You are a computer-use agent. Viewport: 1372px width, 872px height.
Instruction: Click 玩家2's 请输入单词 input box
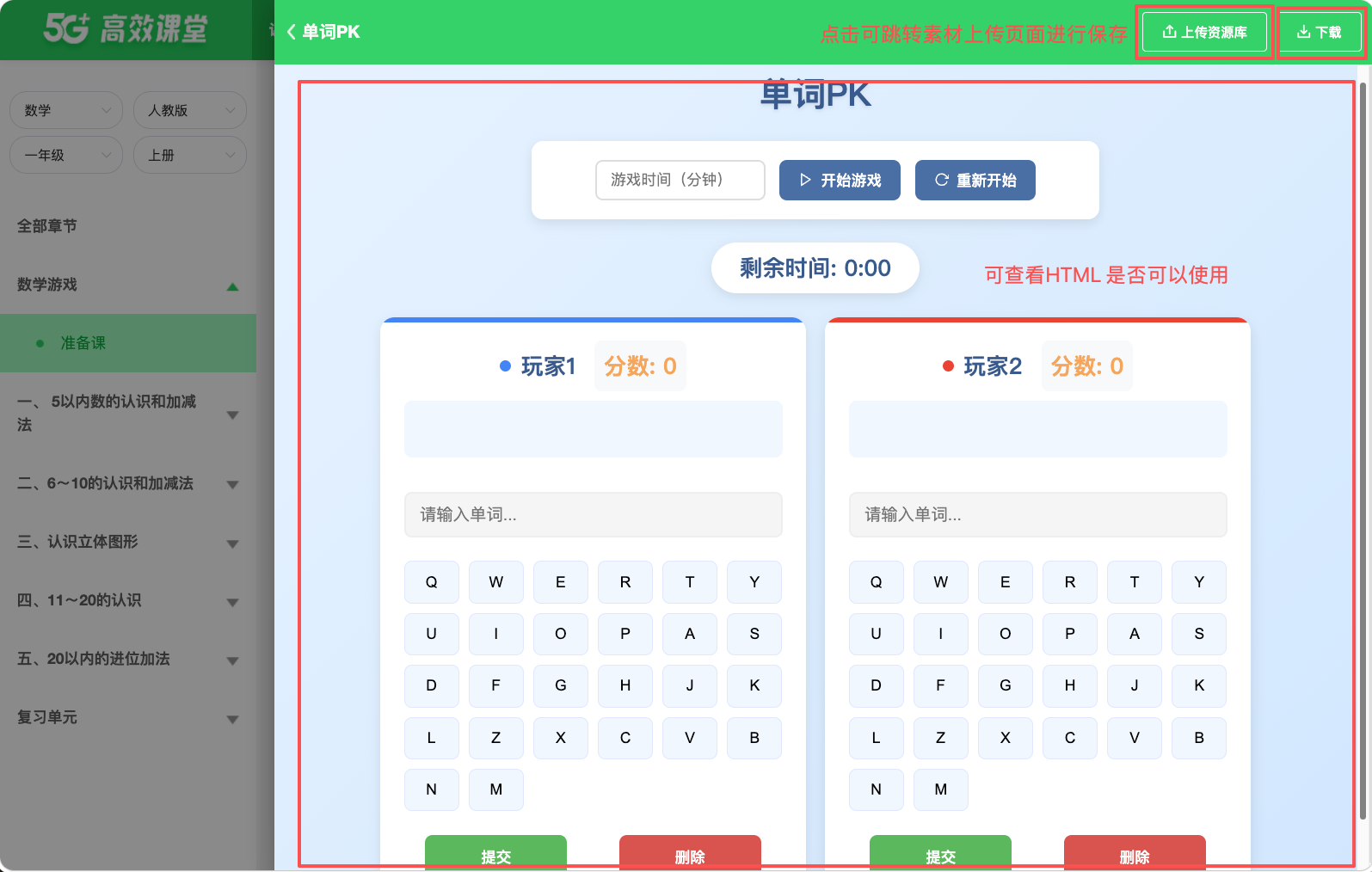(1038, 514)
